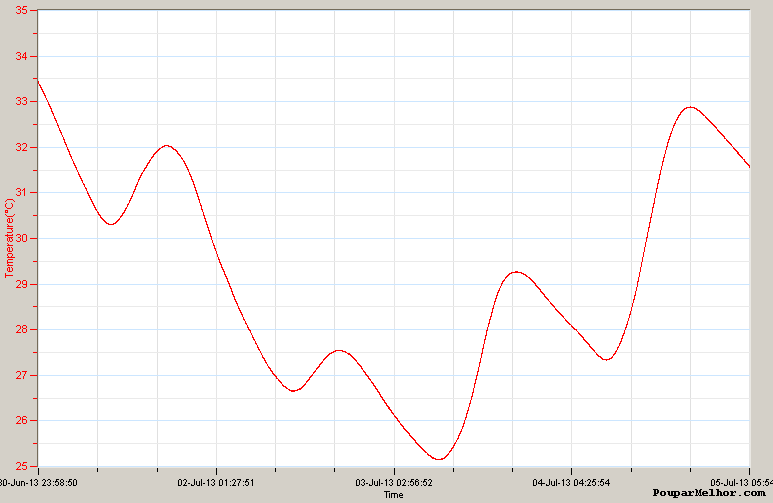Click the 34 label on temperature axis

click(x=22, y=56)
